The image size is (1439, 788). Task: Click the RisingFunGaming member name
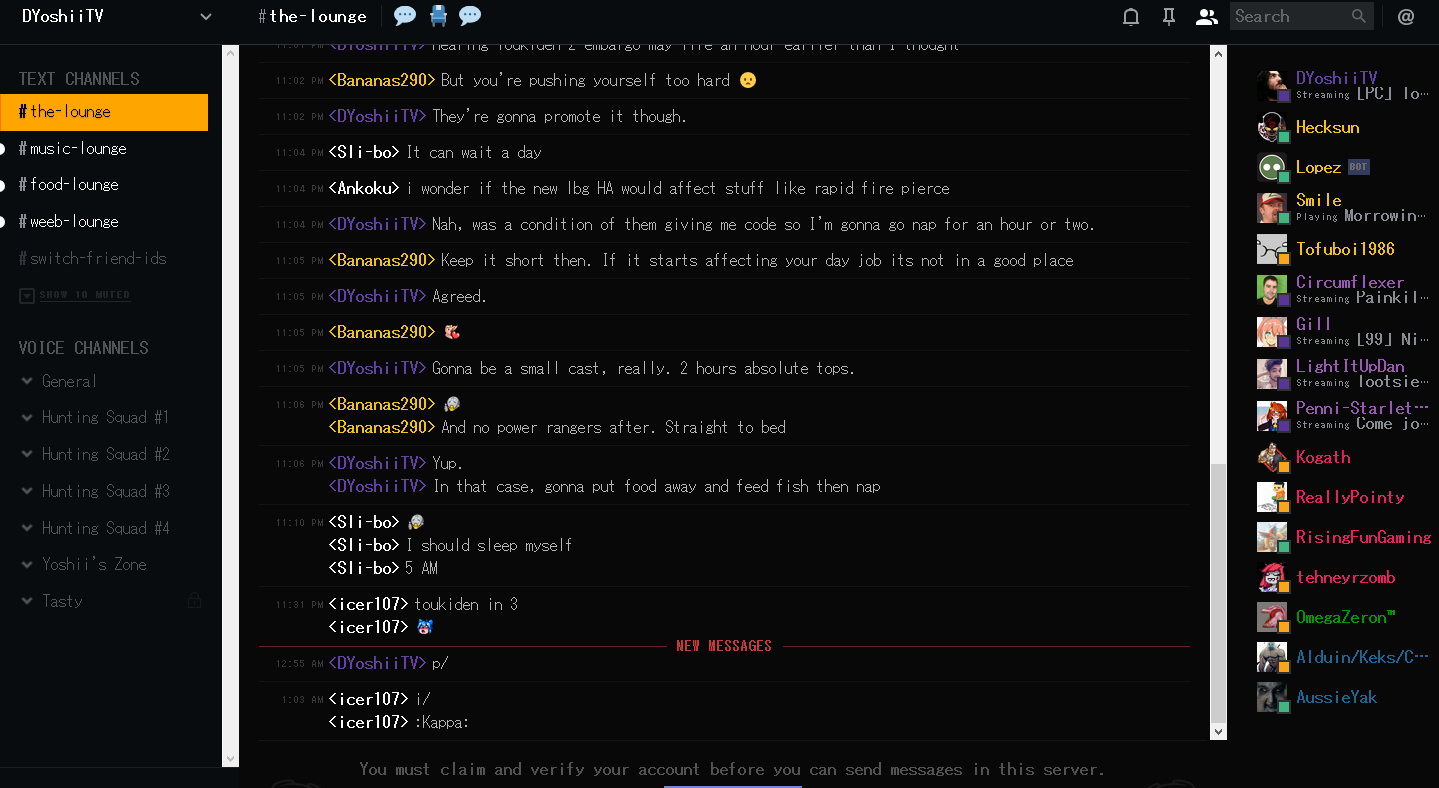click(x=1363, y=537)
